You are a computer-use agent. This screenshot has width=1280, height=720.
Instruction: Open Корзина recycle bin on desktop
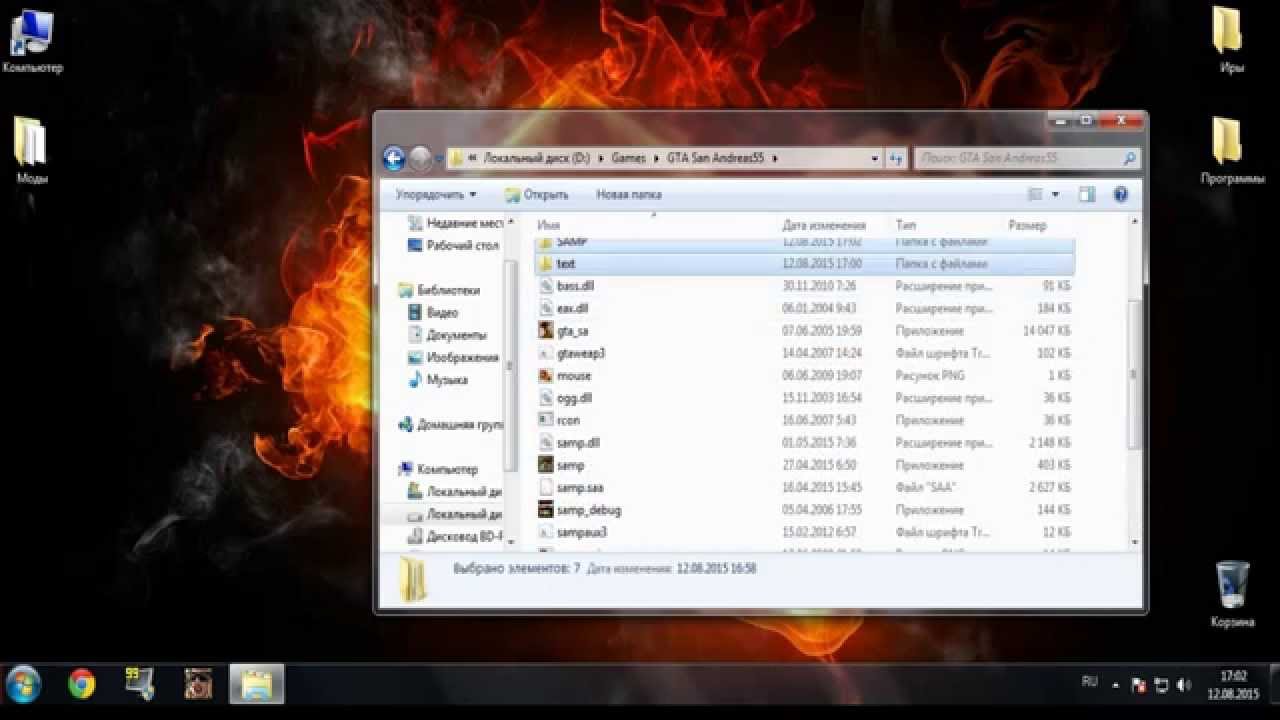1232,594
